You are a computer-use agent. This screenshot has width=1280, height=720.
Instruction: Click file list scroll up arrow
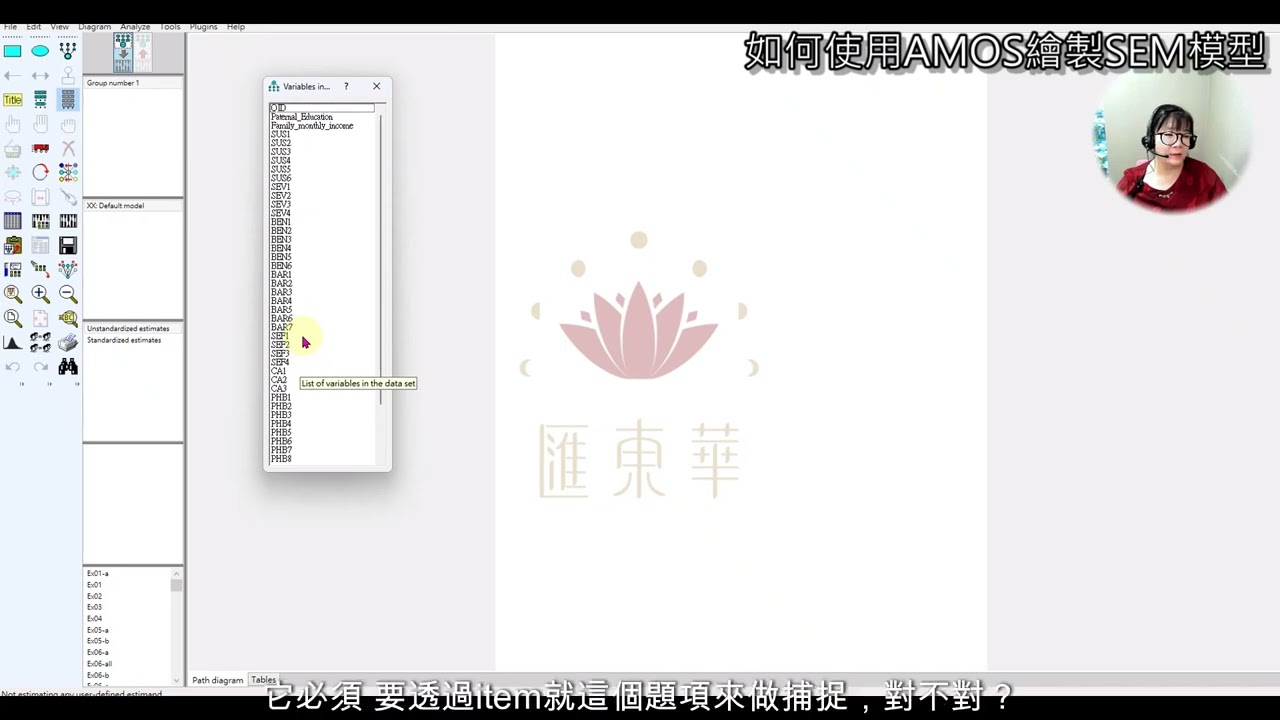coord(177,574)
